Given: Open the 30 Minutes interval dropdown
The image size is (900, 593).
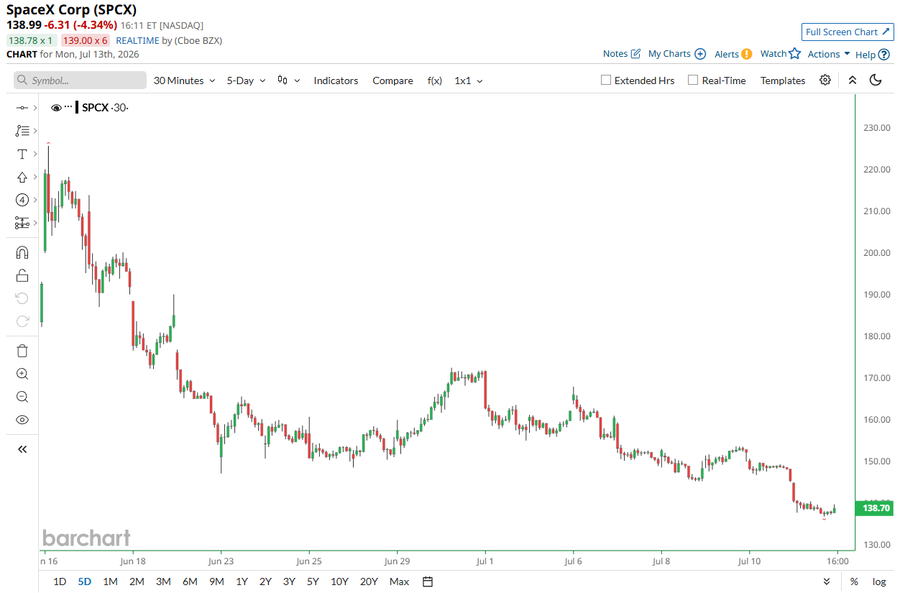Looking at the screenshot, I should click(184, 80).
